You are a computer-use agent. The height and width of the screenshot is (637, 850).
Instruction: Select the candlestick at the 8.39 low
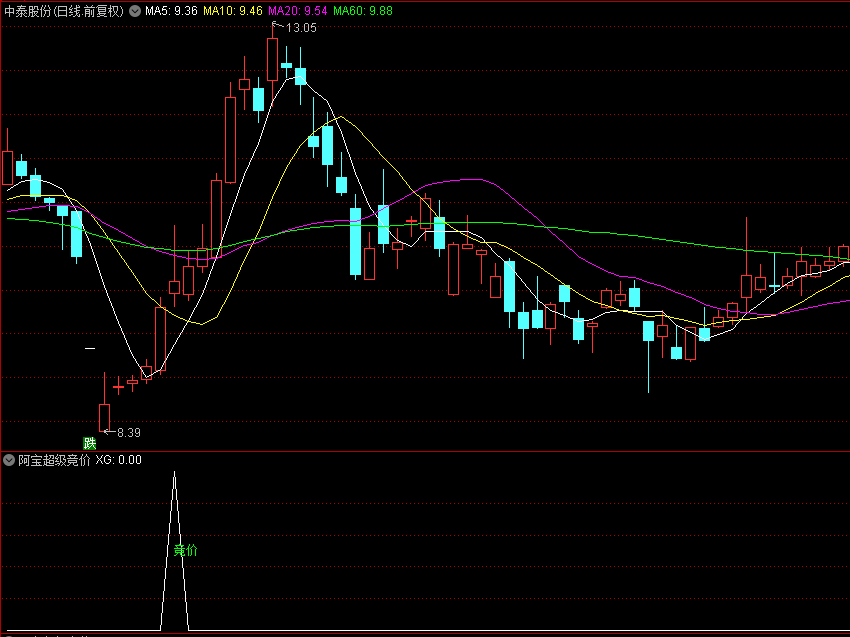click(104, 417)
